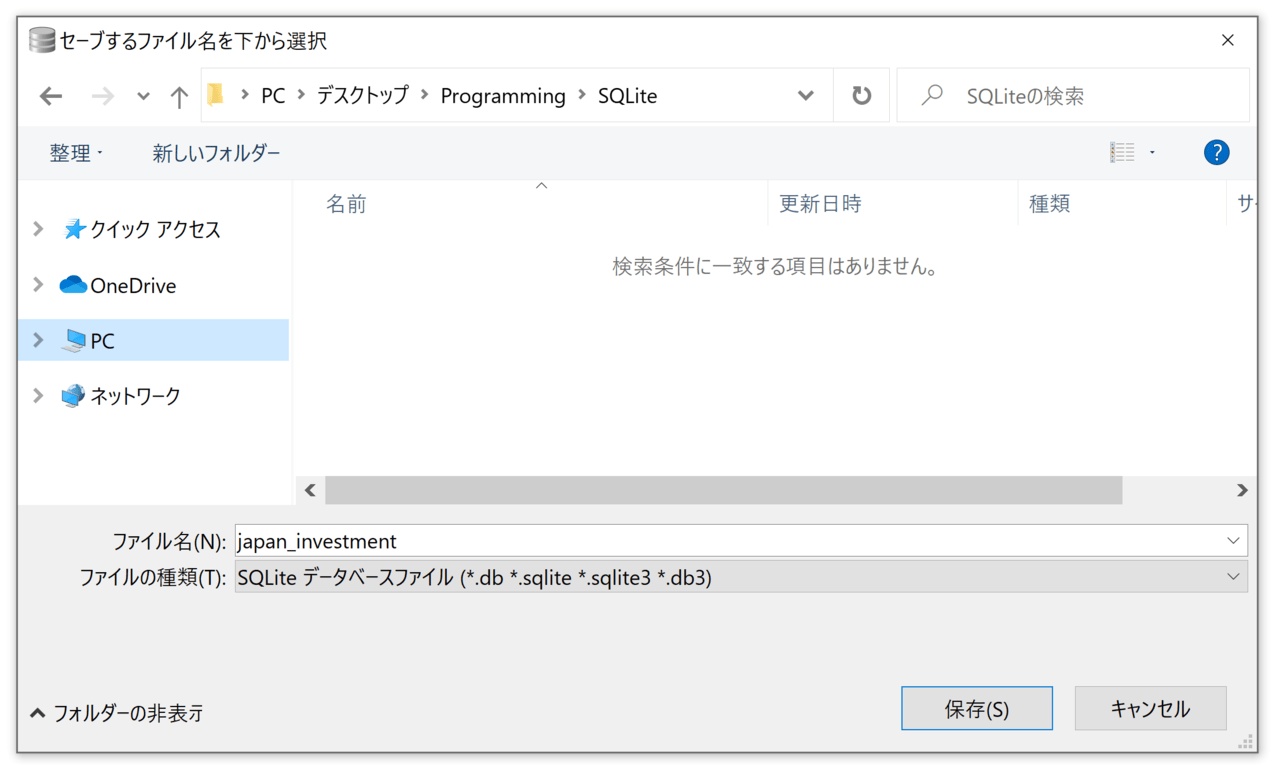This screenshot has width=1280, height=776.
Task: Go up one folder level
Action: point(178,95)
